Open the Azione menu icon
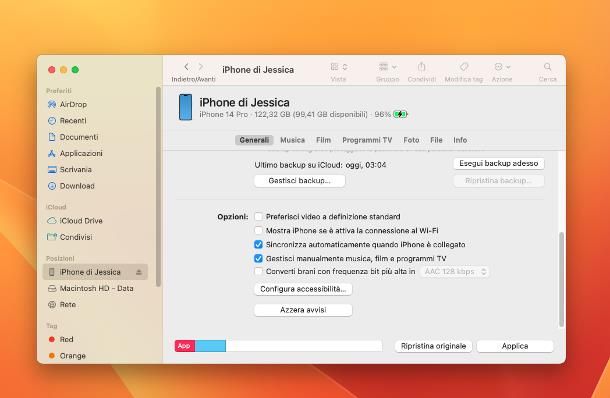The height and width of the screenshot is (398, 610). pyautogui.click(x=502, y=67)
